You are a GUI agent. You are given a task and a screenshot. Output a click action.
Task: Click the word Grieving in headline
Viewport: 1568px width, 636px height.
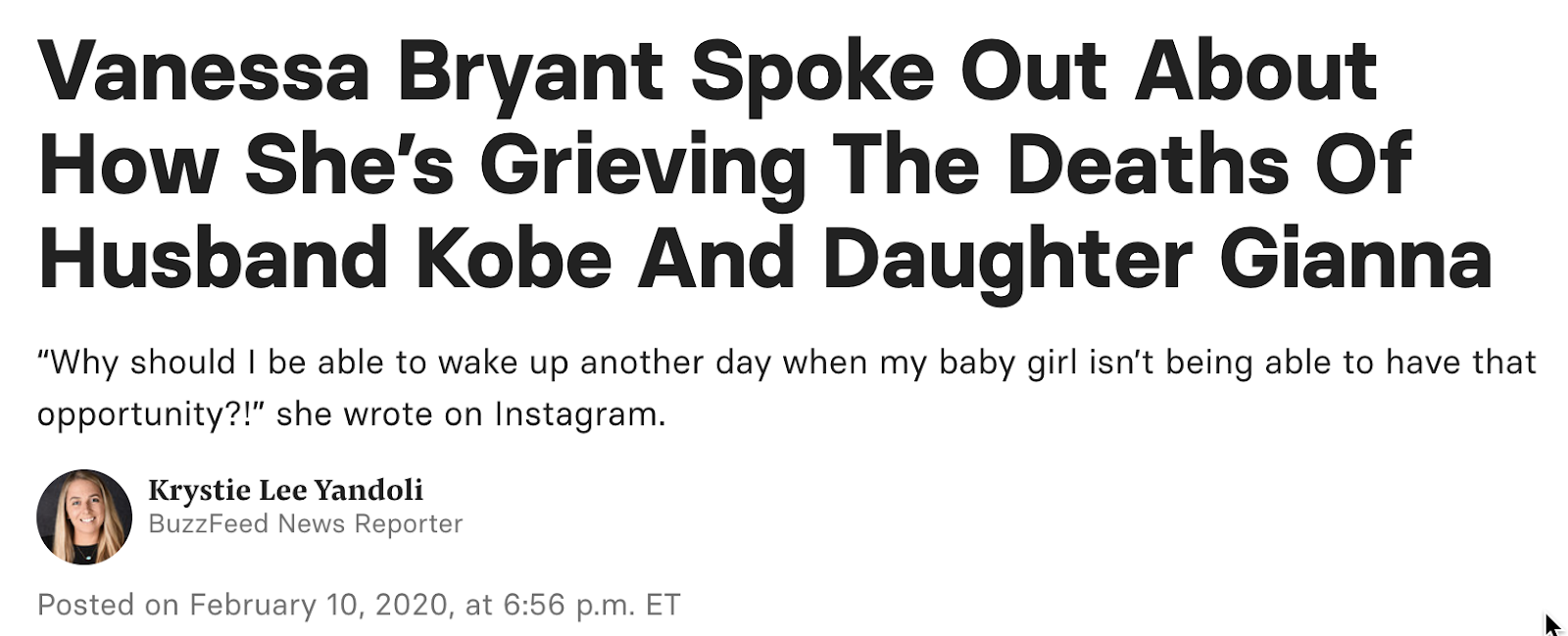[641, 166]
